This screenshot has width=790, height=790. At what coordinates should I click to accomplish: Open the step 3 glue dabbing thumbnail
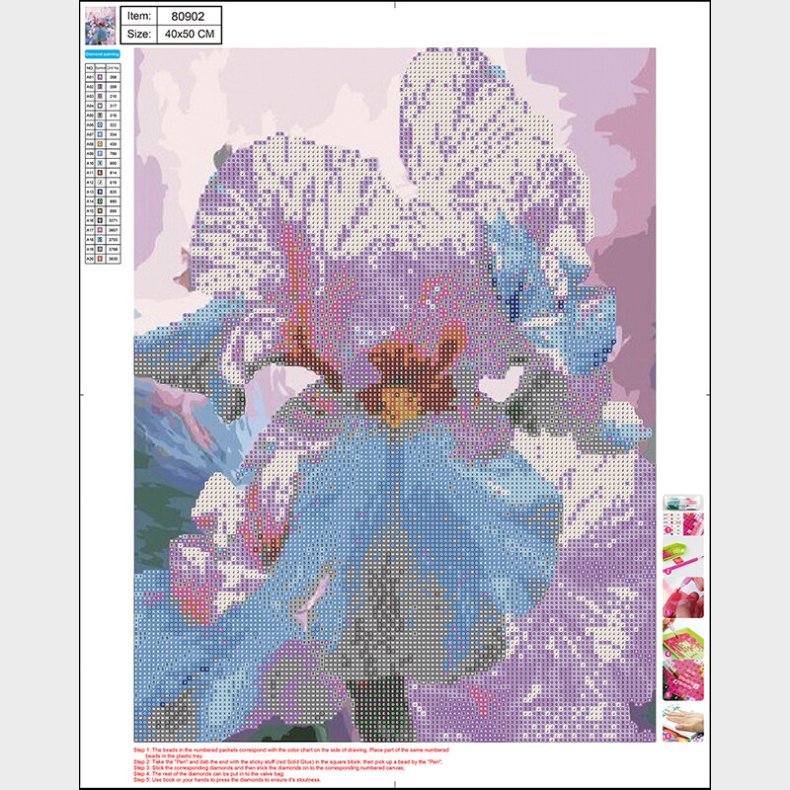point(683,598)
